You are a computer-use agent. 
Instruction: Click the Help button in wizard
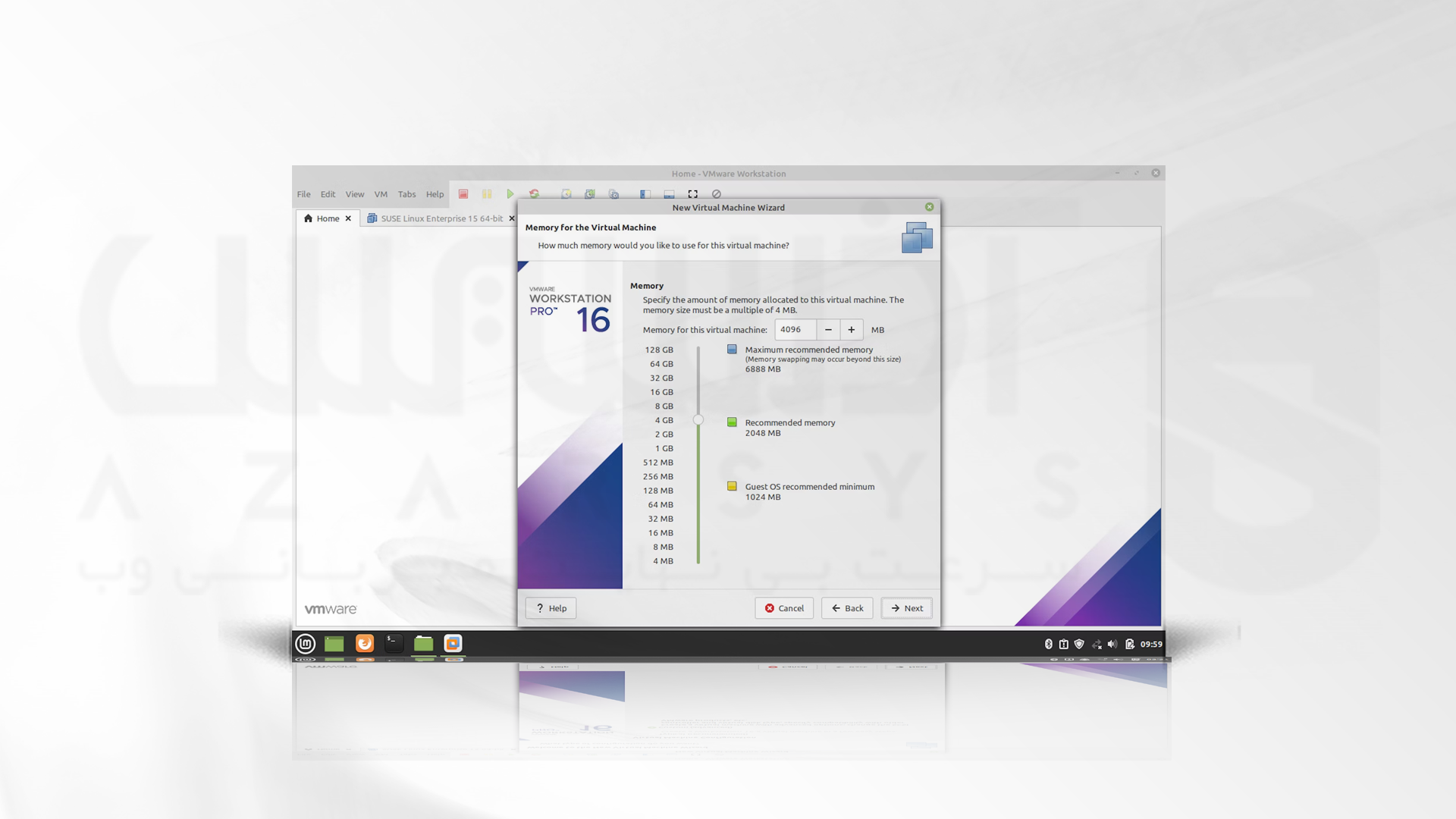tap(550, 608)
